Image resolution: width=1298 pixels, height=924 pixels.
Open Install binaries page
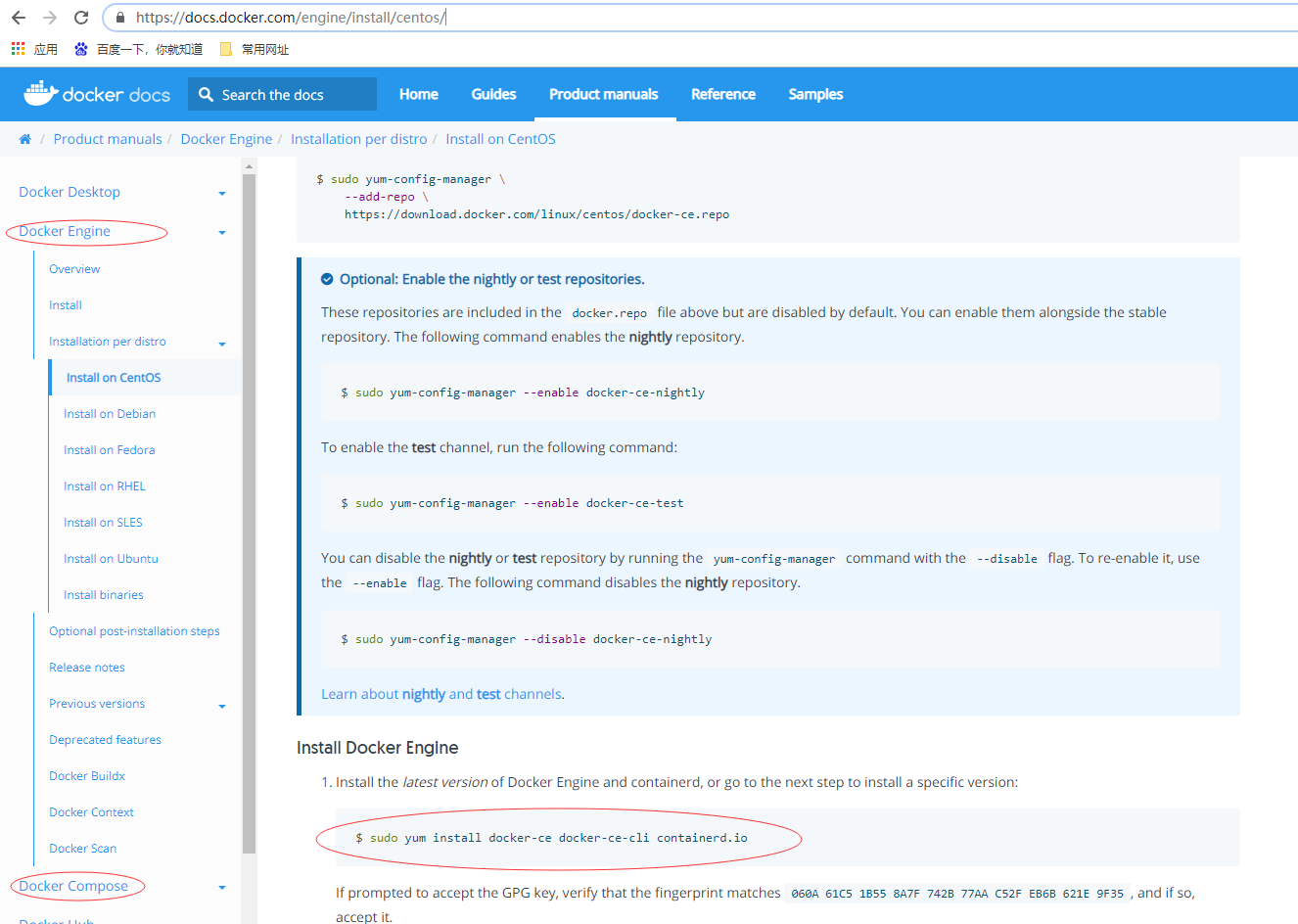(104, 595)
